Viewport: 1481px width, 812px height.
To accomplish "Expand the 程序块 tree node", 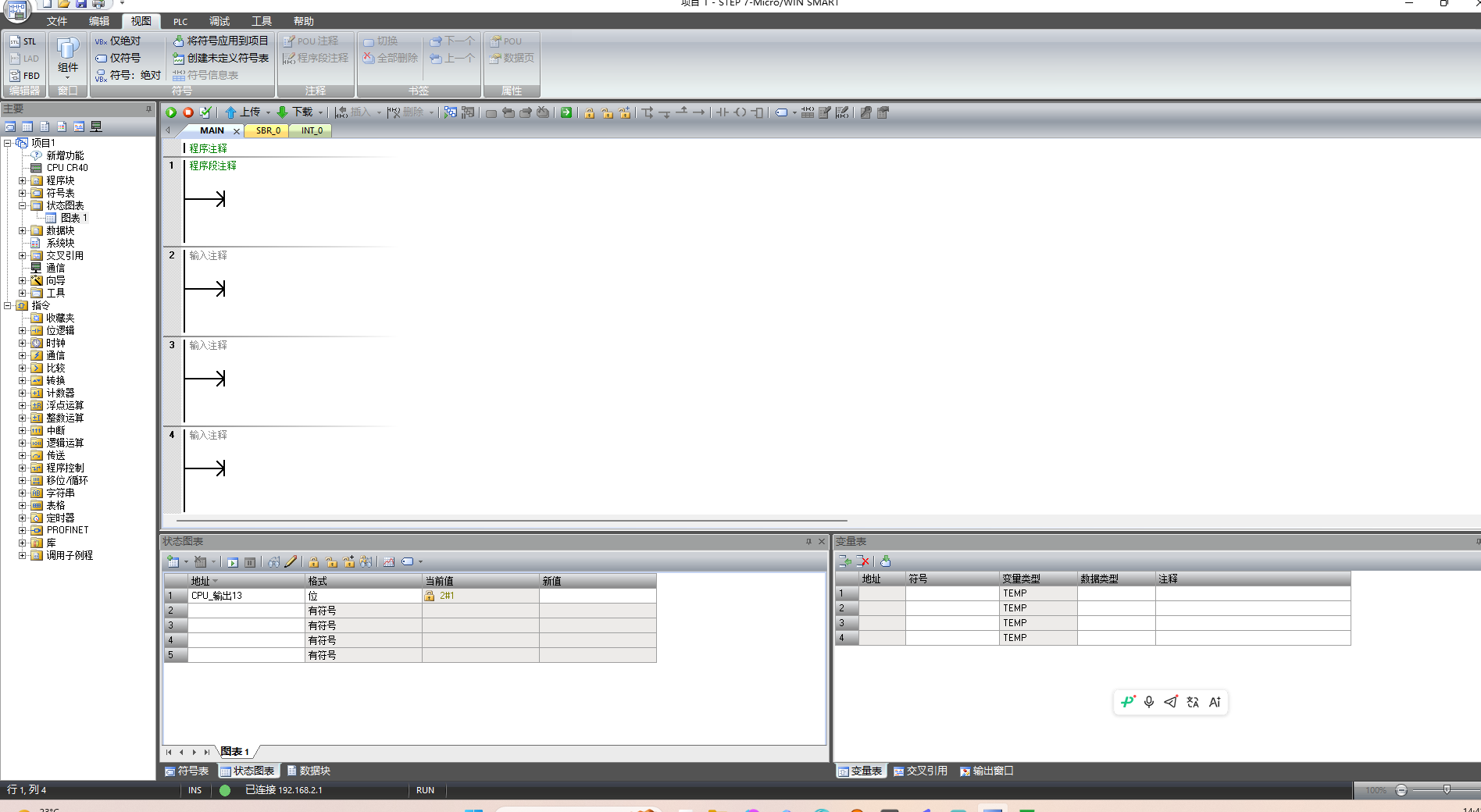I will pos(23,180).
